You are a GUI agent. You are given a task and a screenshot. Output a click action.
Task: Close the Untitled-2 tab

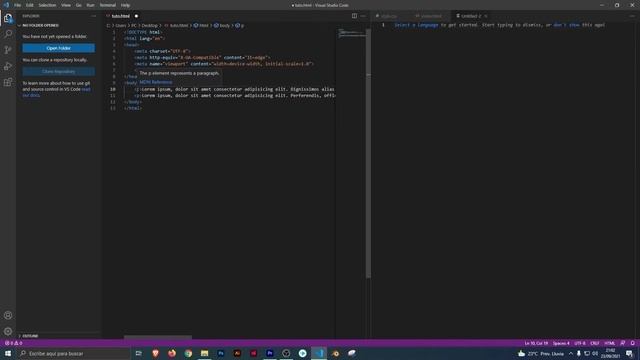click(x=486, y=16)
